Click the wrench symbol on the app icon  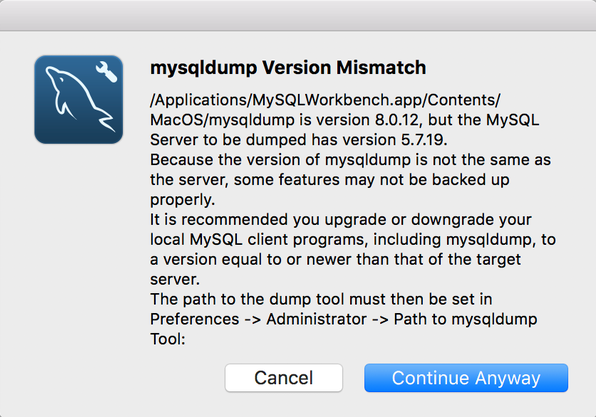point(106,71)
